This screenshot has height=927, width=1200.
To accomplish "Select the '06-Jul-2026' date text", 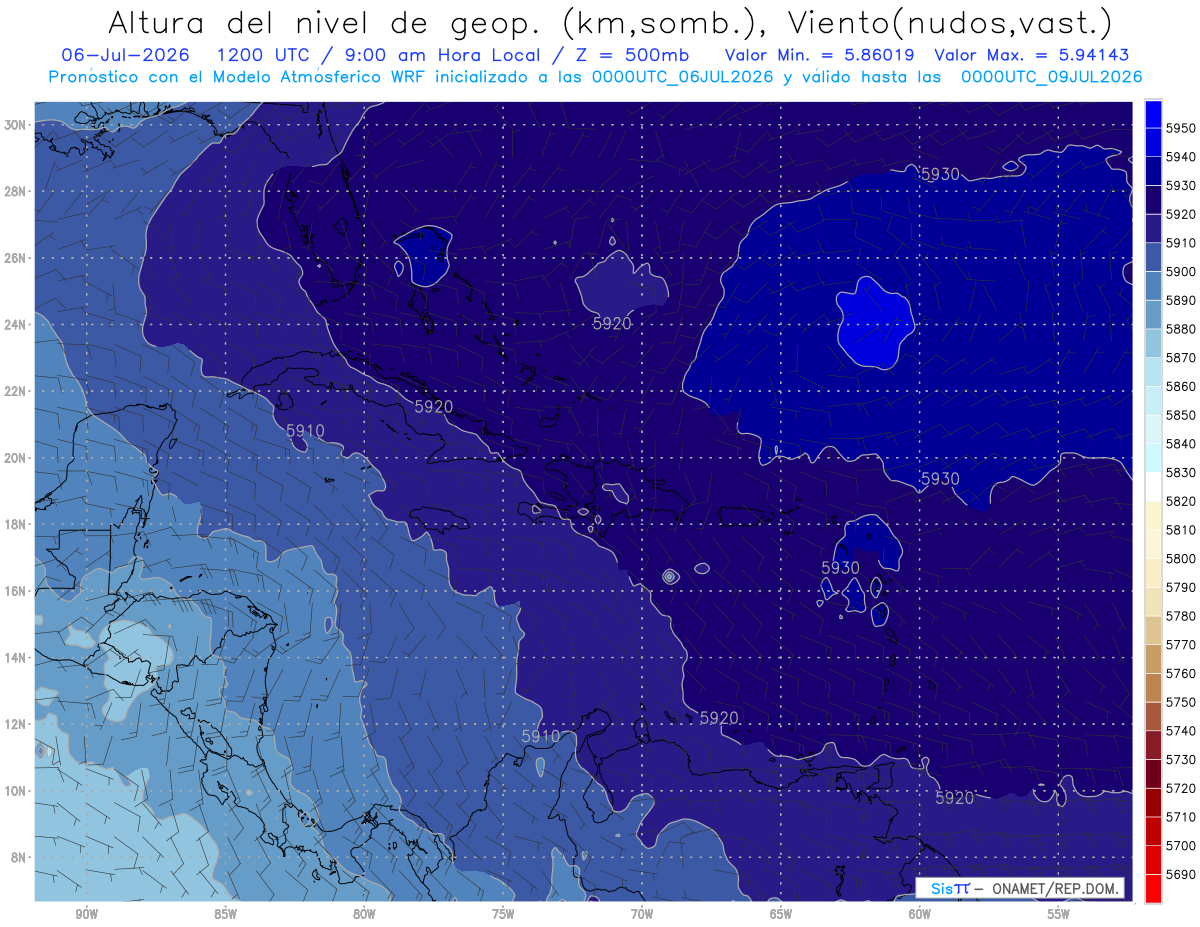I will (x=127, y=55).
